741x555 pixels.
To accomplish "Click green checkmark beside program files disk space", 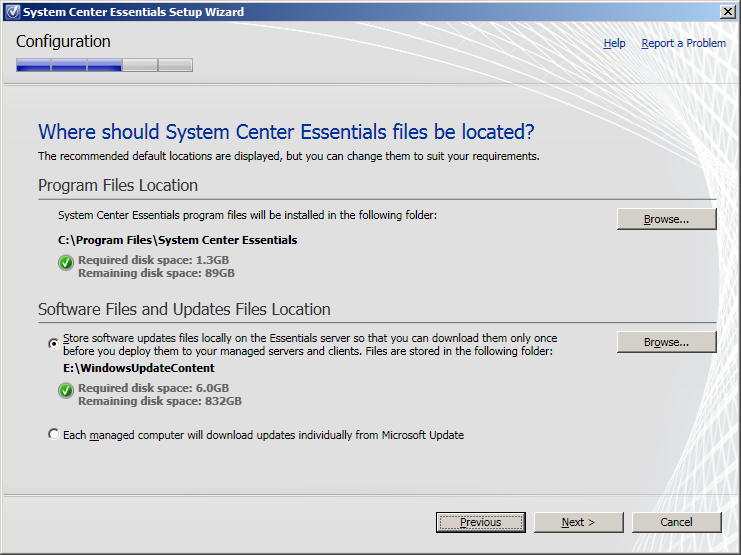I will click(x=66, y=263).
